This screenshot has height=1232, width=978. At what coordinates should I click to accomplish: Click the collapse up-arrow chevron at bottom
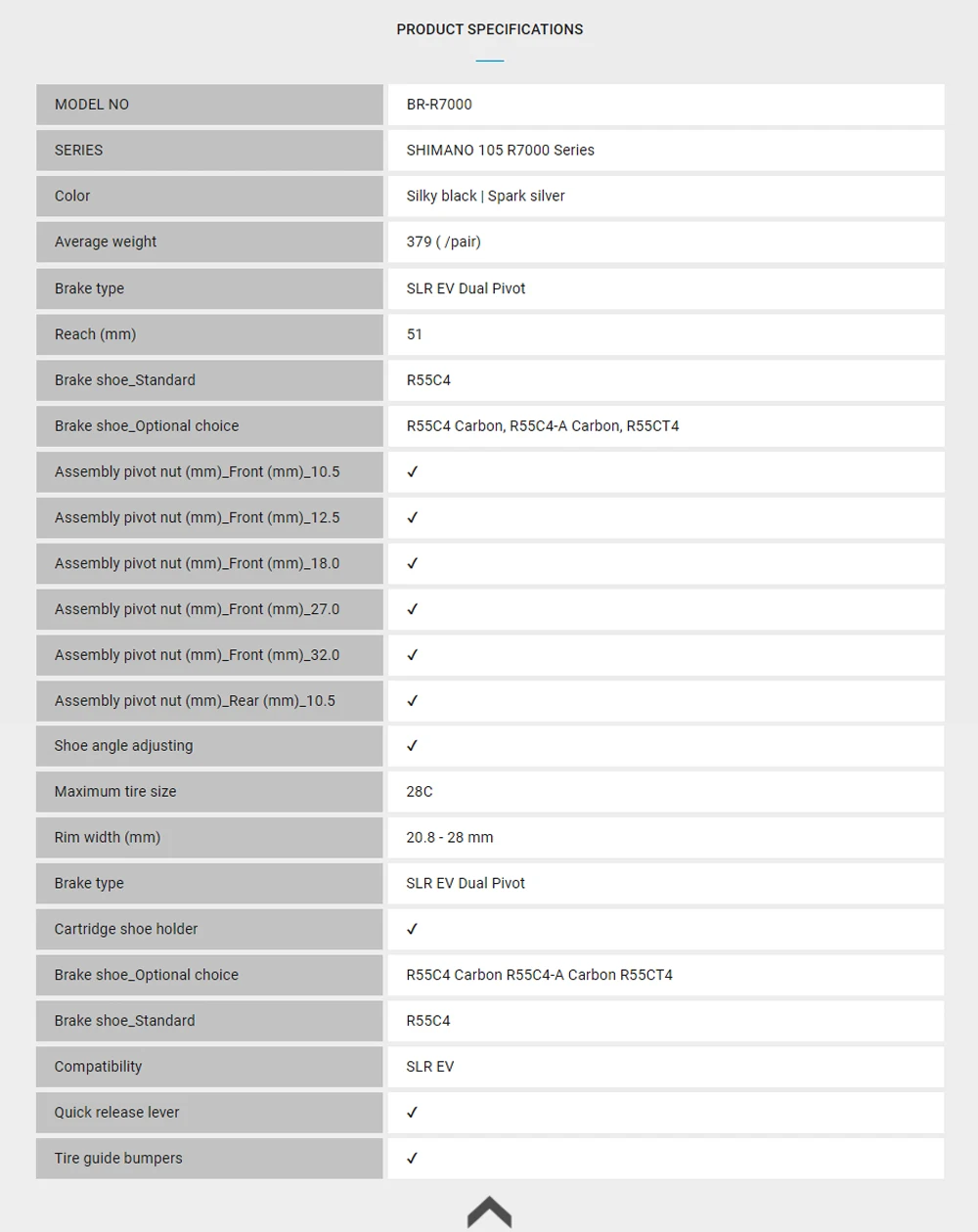(x=489, y=1211)
